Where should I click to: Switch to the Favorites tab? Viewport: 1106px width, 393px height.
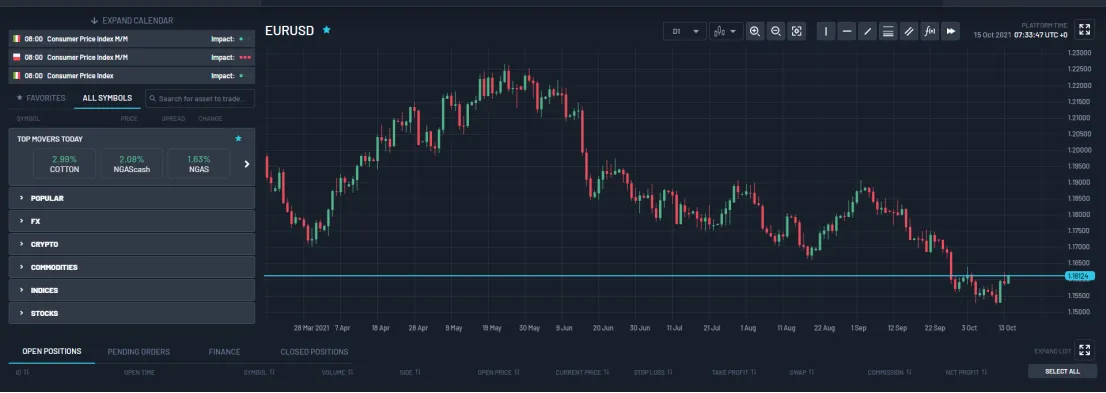41,98
